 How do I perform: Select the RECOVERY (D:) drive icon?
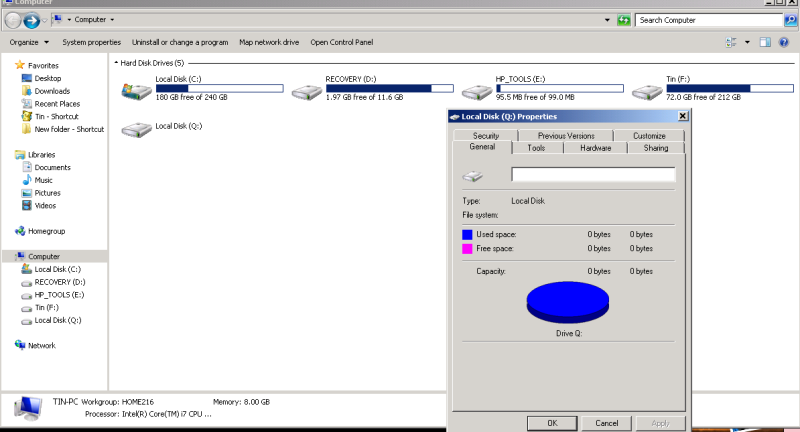pos(305,92)
